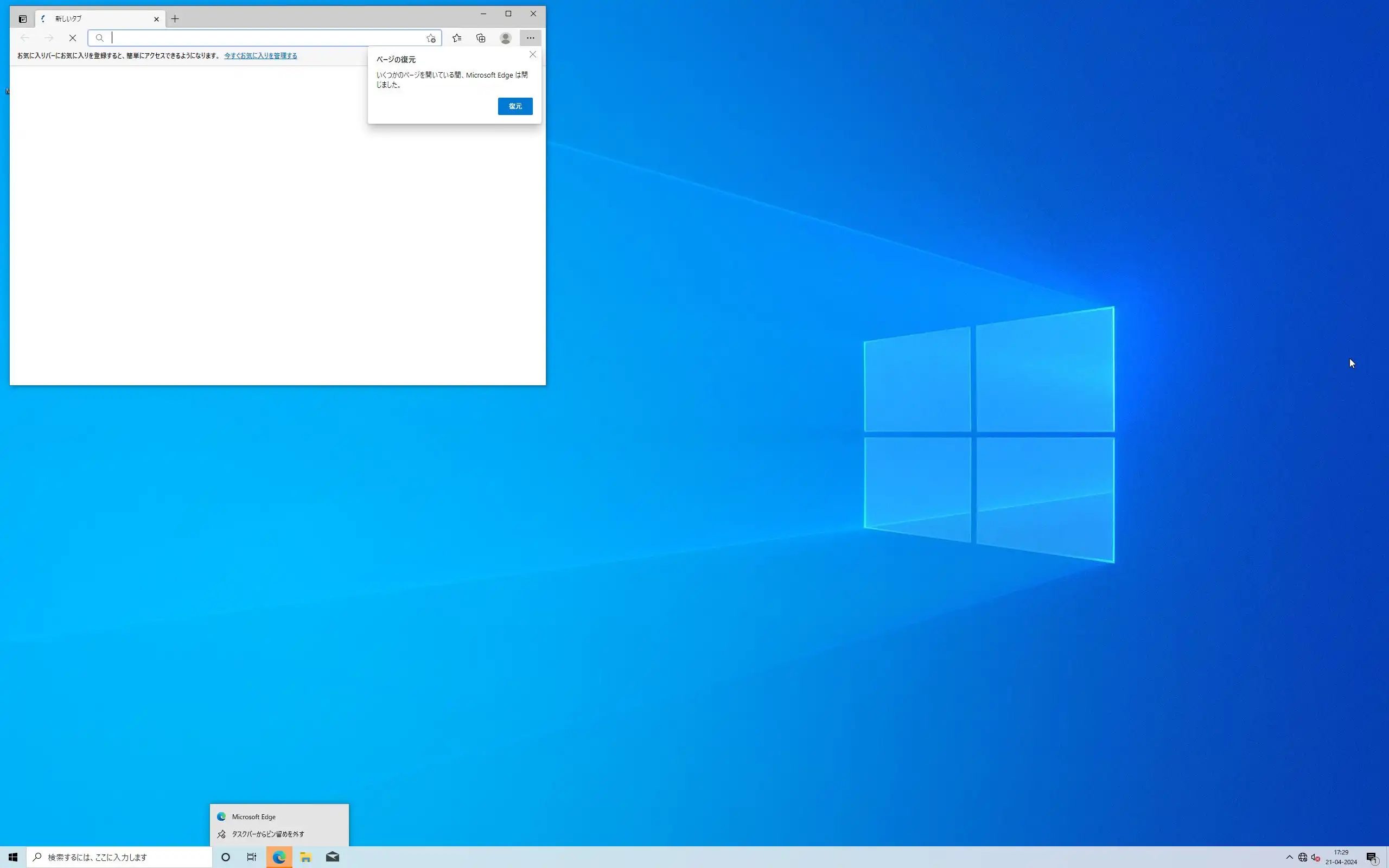1389x868 pixels.
Task: Click the add to favorites star icon
Action: click(431, 39)
